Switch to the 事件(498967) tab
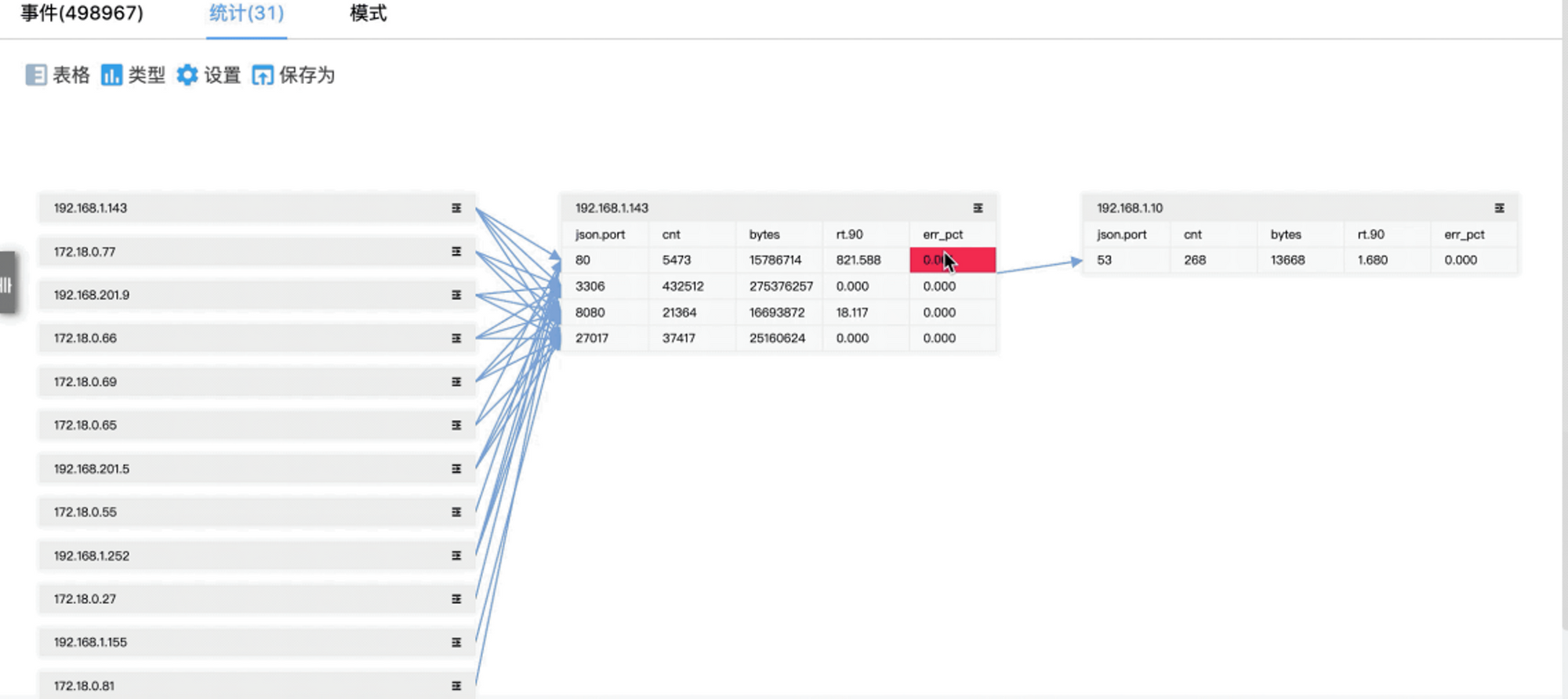Image resolution: width=1568 pixels, height=699 pixels. (82, 13)
